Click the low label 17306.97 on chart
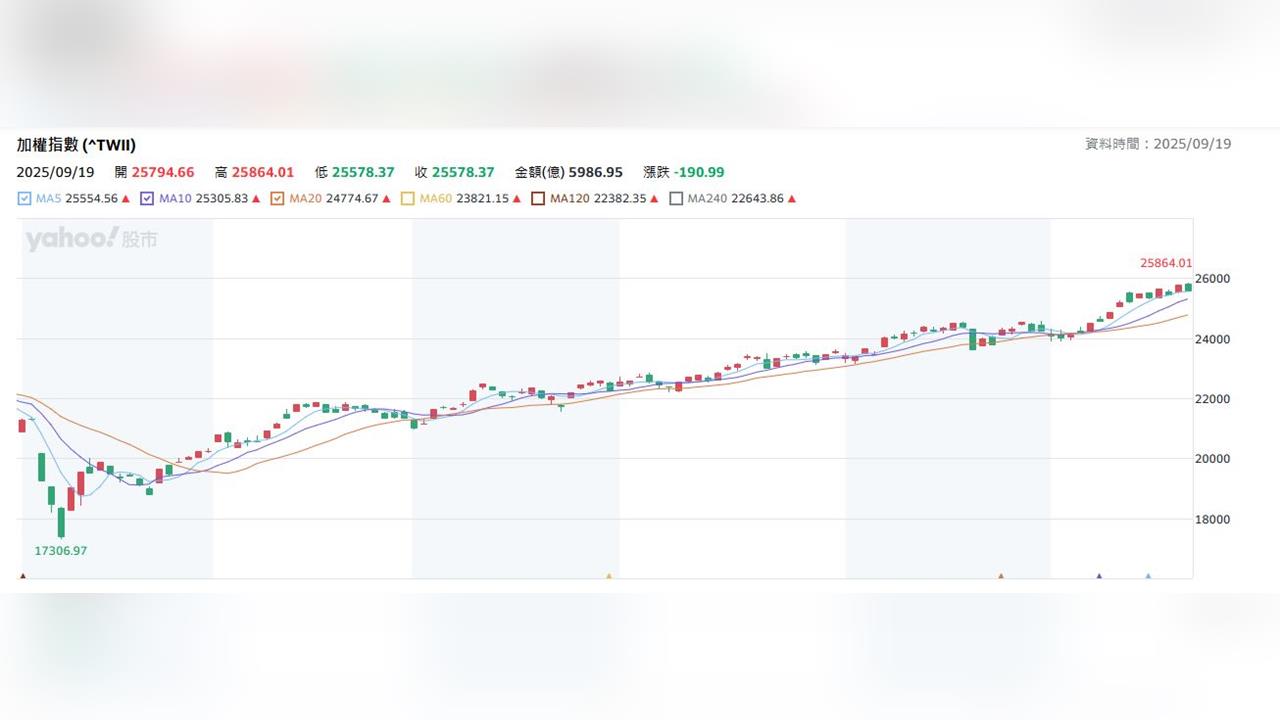Image resolution: width=1280 pixels, height=720 pixels. (x=61, y=551)
